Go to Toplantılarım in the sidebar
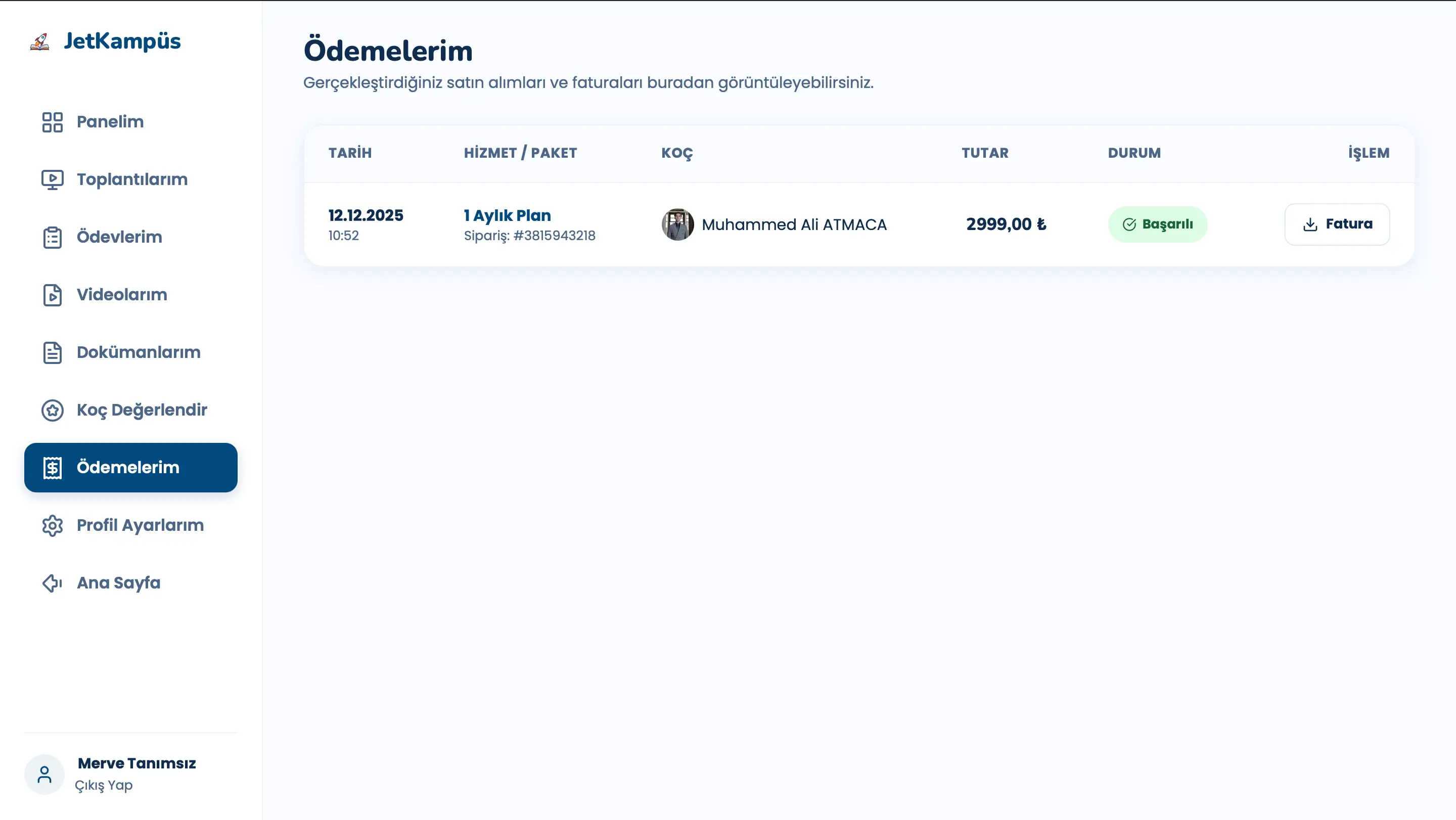Image resolution: width=1456 pixels, height=820 pixels. click(x=131, y=179)
